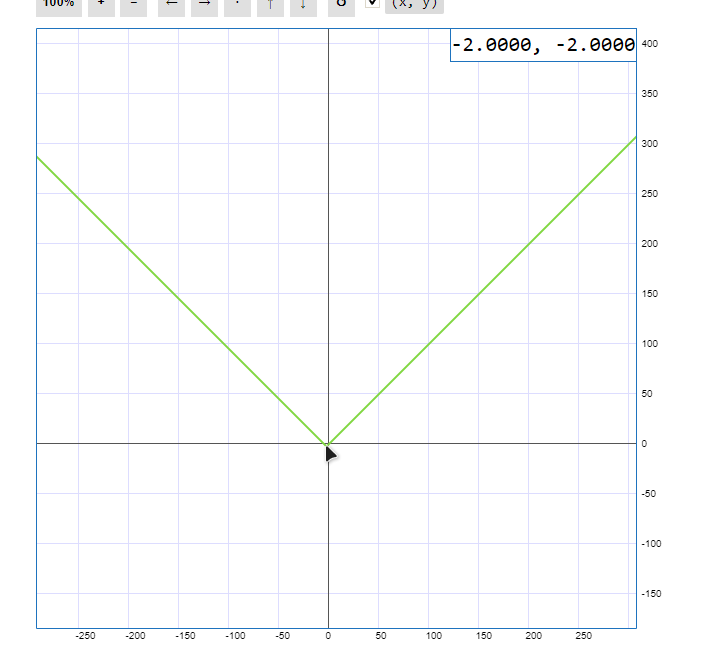Click the 200 label on the vertical axis
This screenshot has height=659, width=709.
click(x=649, y=243)
